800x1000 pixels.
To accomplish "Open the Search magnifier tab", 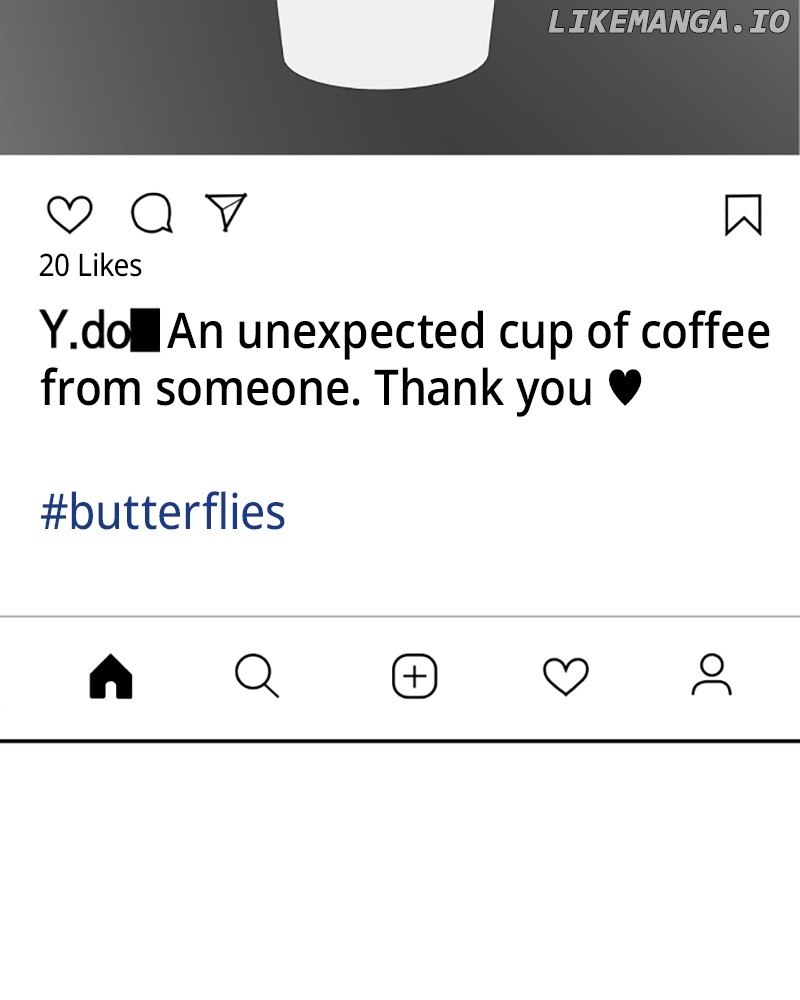I will [x=257, y=676].
